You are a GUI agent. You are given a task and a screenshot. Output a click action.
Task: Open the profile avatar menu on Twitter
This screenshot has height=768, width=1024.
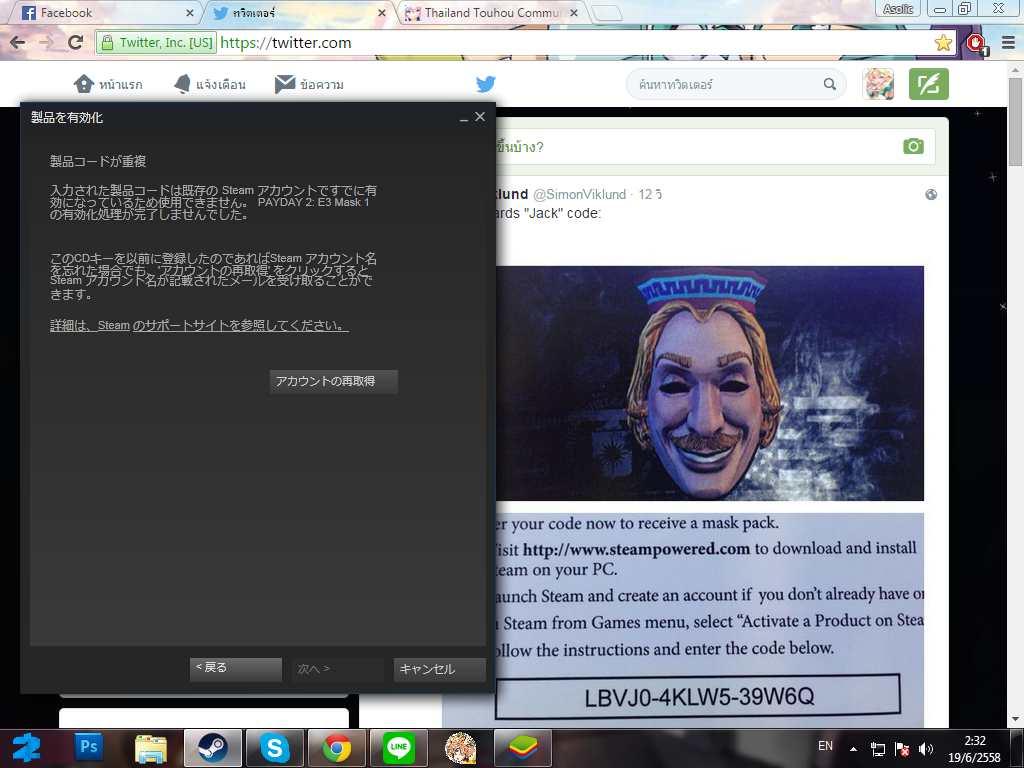pyautogui.click(x=878, y=84)
